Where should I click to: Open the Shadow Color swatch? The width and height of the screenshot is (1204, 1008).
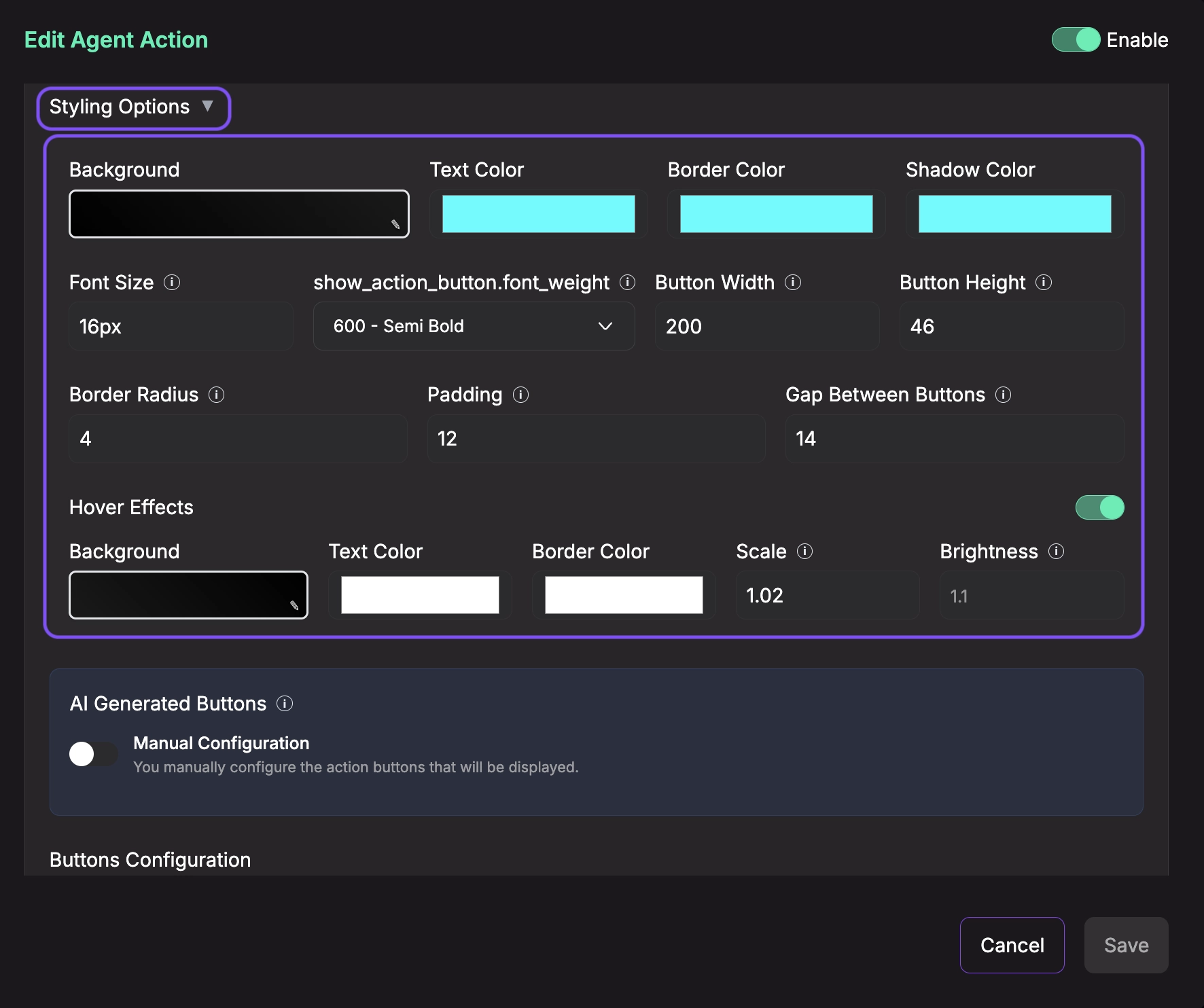(1014, 214)
